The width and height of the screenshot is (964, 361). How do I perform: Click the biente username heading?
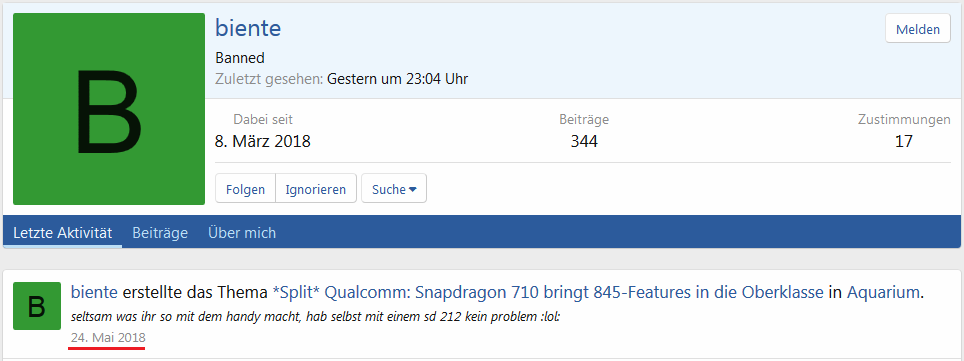coord(248,28)
